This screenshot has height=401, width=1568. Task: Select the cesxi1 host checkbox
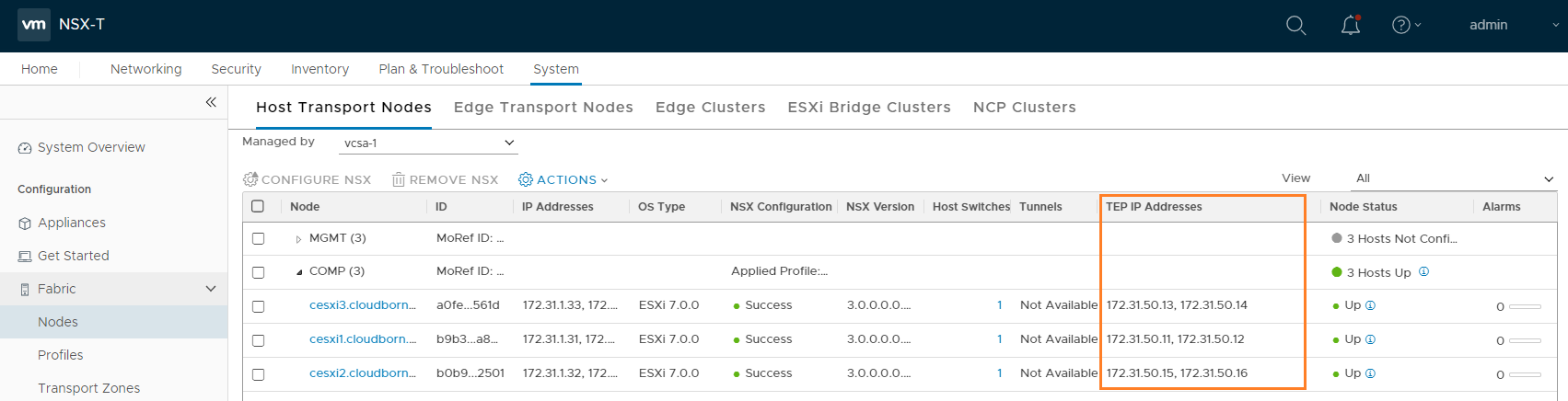tap(258, 340)
